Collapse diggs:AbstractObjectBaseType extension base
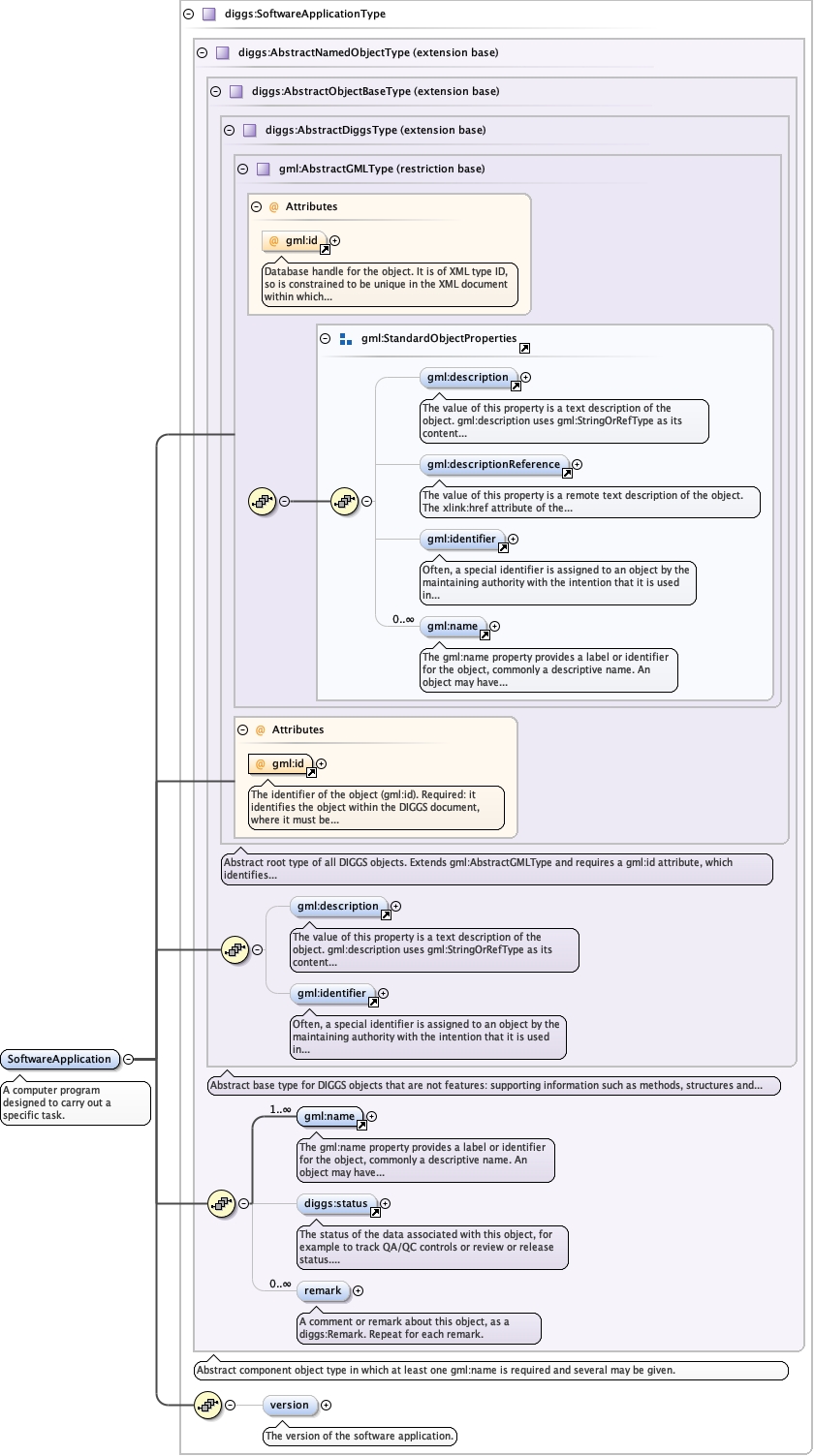814x1456 pixels. tap(215, 92)
